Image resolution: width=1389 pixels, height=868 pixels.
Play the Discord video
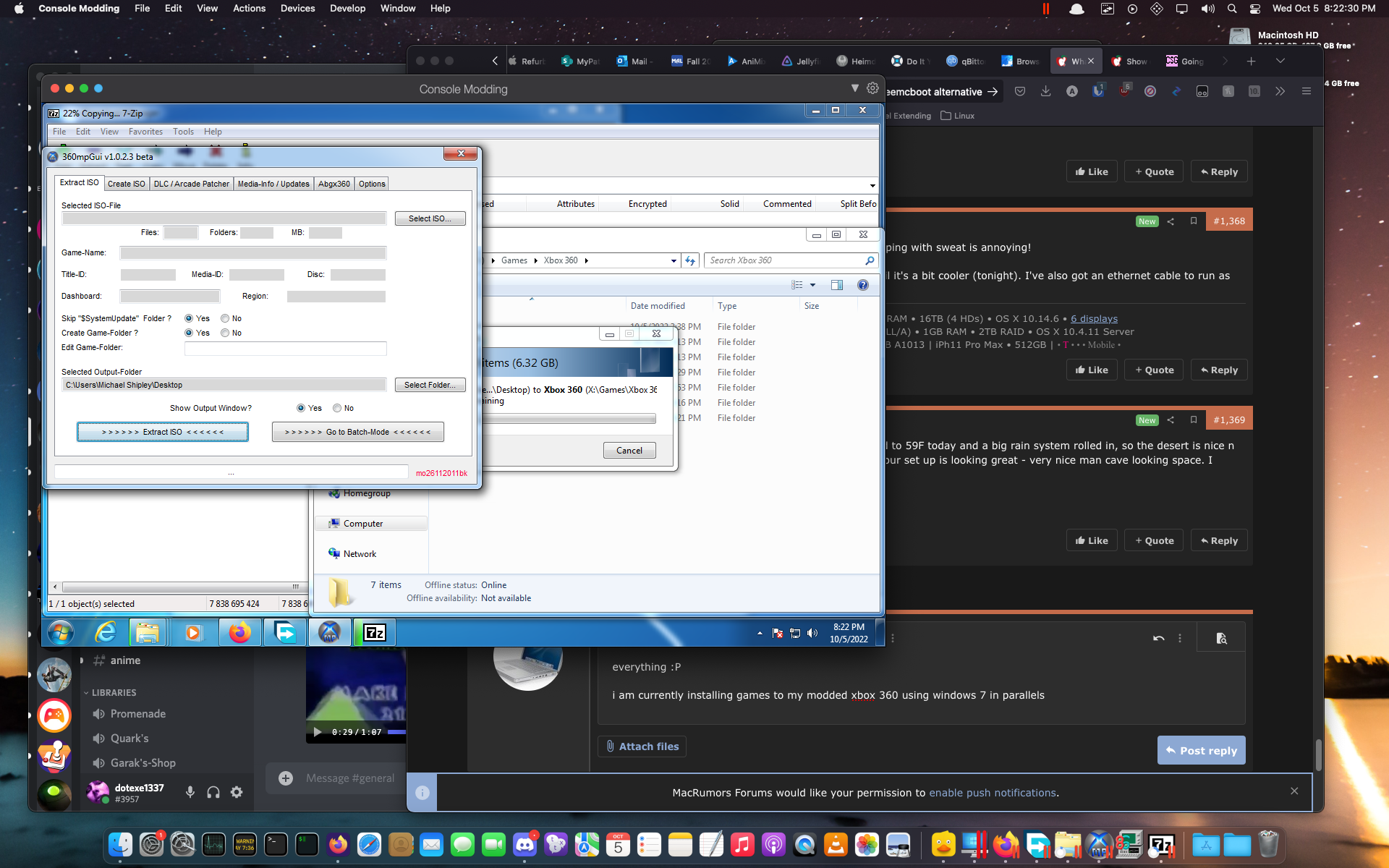[x=317, y=732]
